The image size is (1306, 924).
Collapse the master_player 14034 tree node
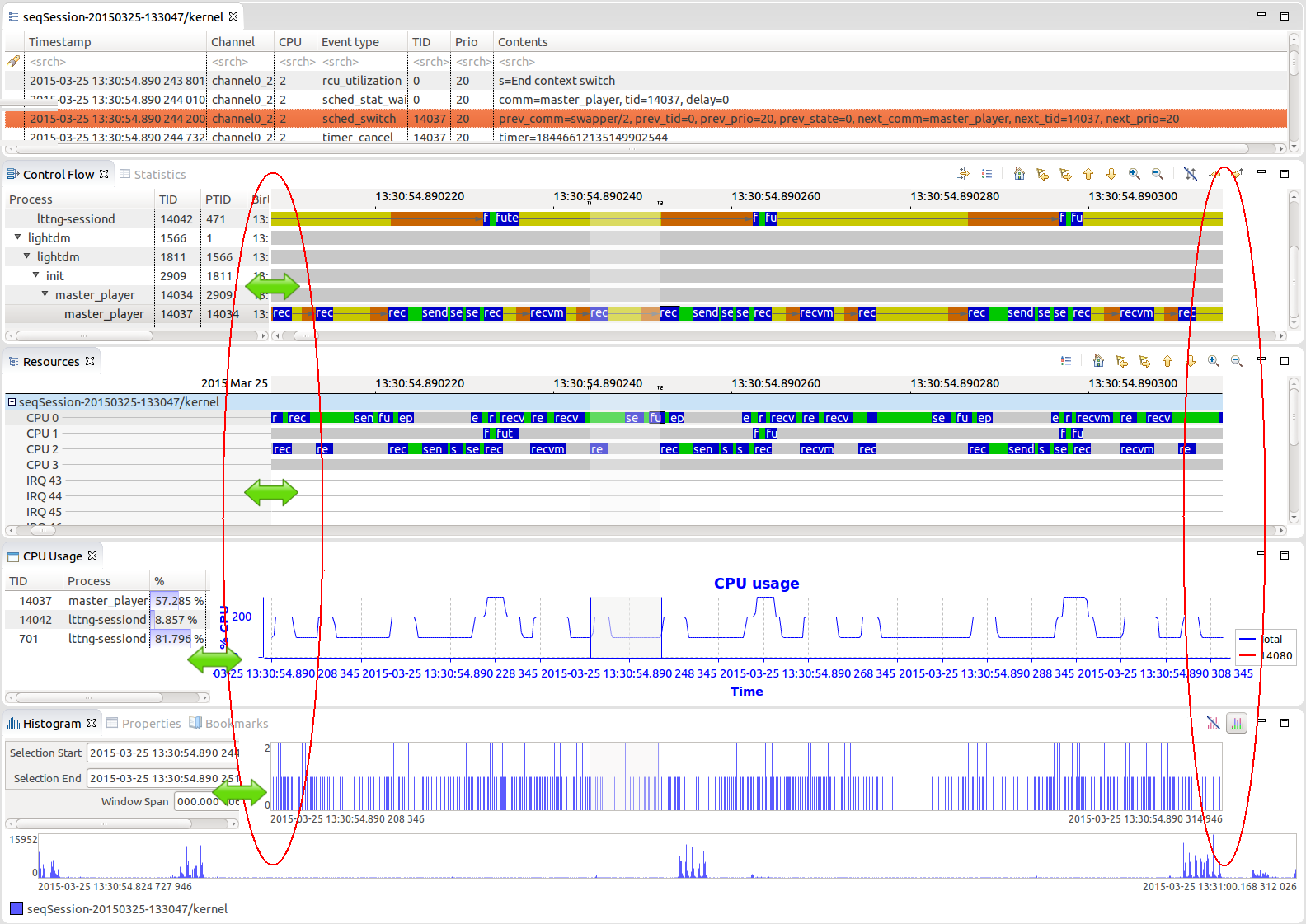pyautogui.click(x=45, y=294)
